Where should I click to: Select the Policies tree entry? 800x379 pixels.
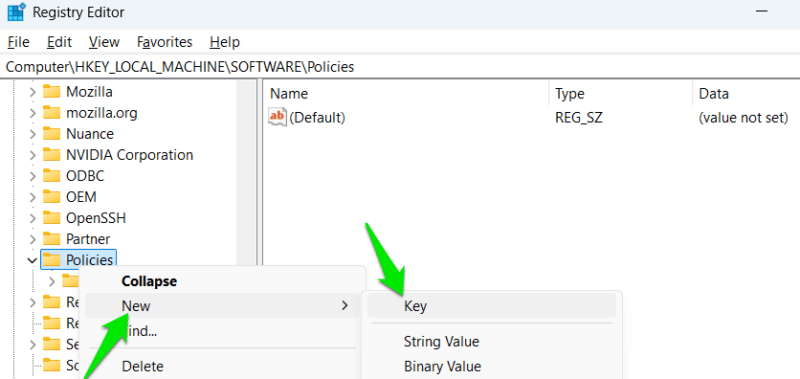coord(89,260)
